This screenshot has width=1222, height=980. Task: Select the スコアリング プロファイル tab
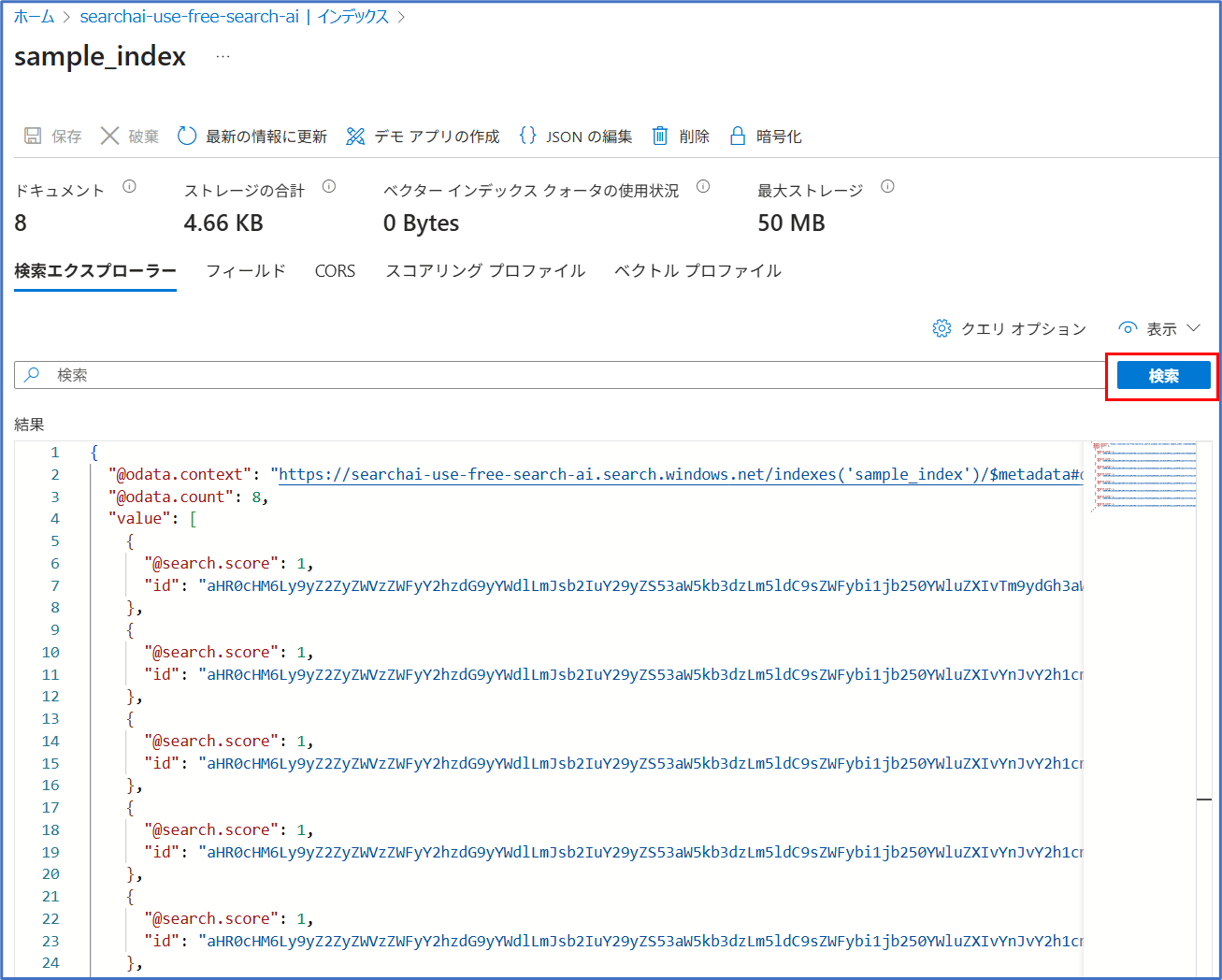[485, 271]
